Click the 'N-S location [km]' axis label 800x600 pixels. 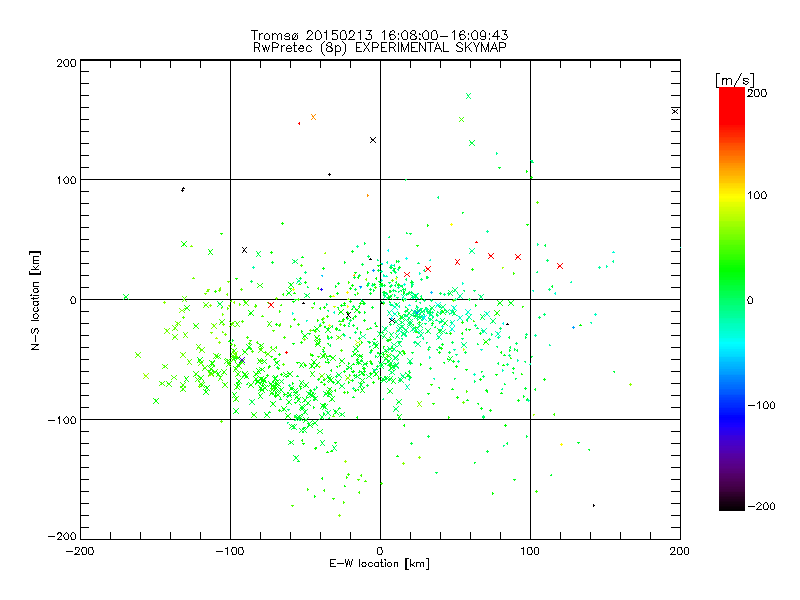click(x=35, y=301)
